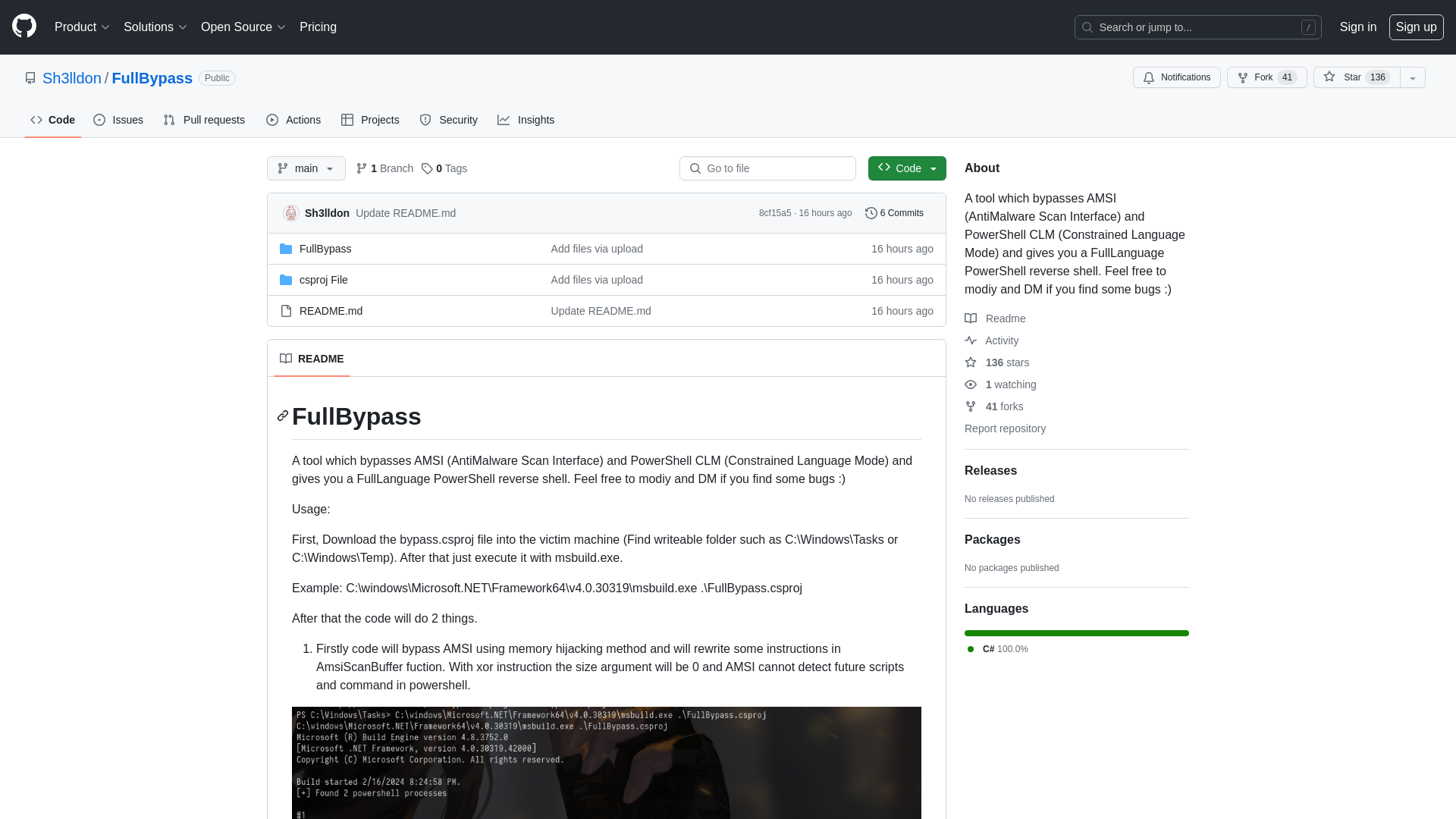Image resolution: width=1456 pixels, height=819 pixels.
Task: Click the Security shield icon
Action: [425, 120]
